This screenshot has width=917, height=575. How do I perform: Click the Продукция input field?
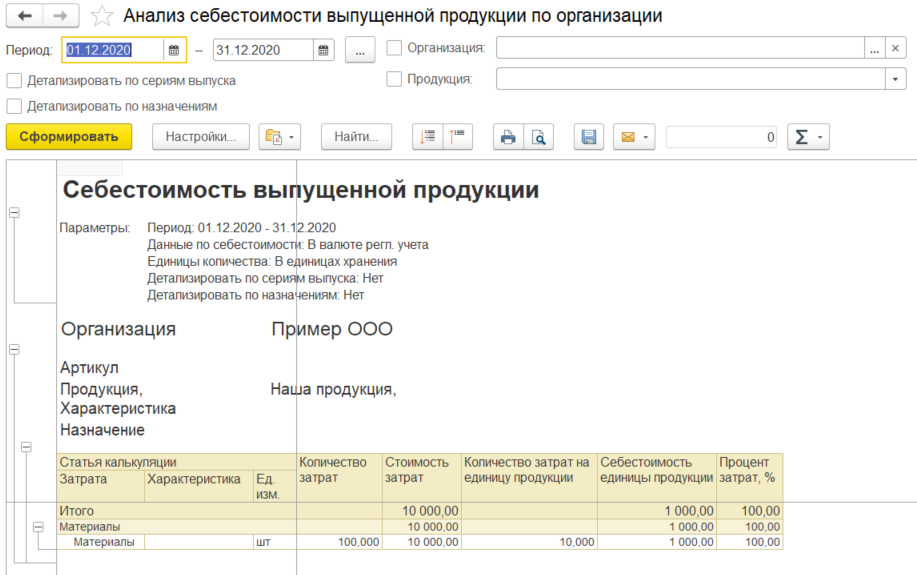[x=691, y=78]
